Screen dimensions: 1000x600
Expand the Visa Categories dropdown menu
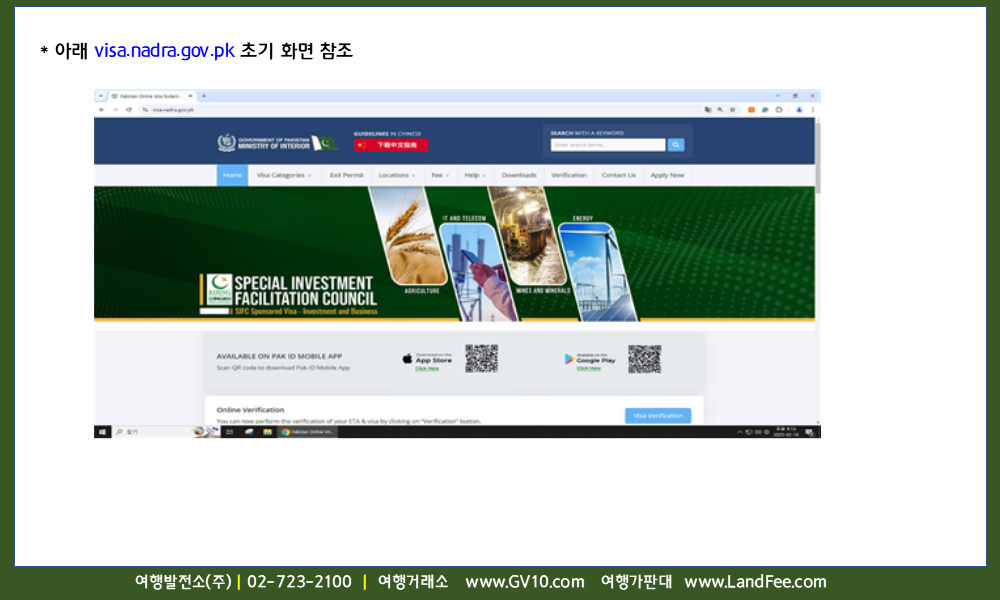[x=284, y=175]
